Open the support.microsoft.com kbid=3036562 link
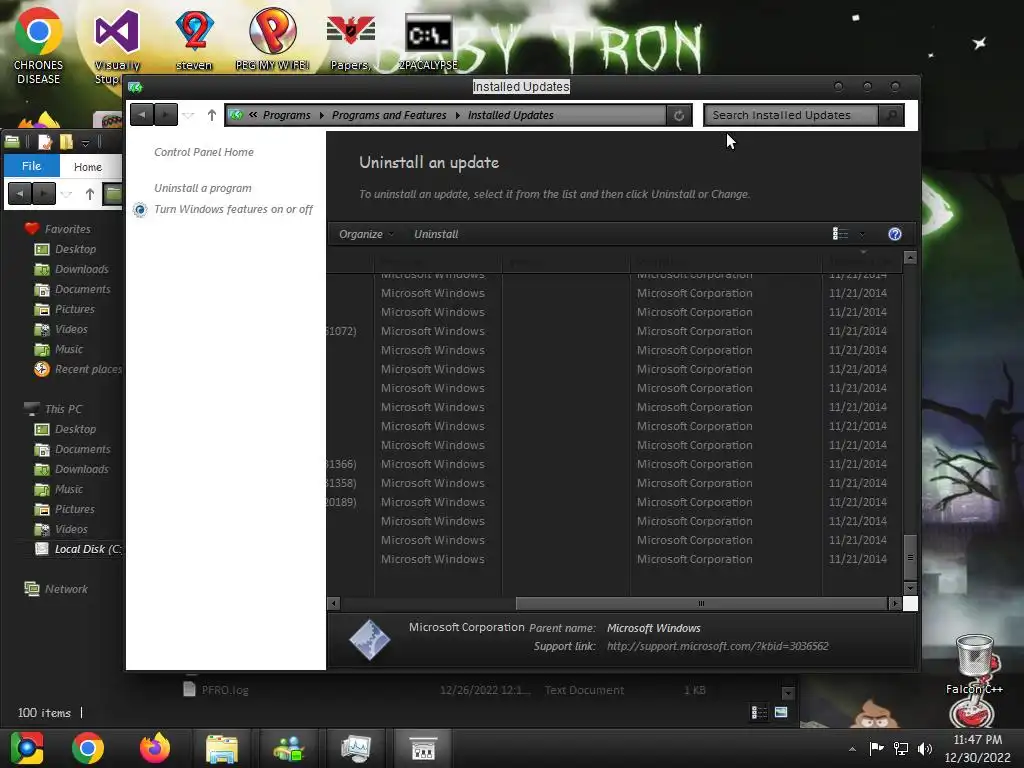 click(x=717, y=646)
